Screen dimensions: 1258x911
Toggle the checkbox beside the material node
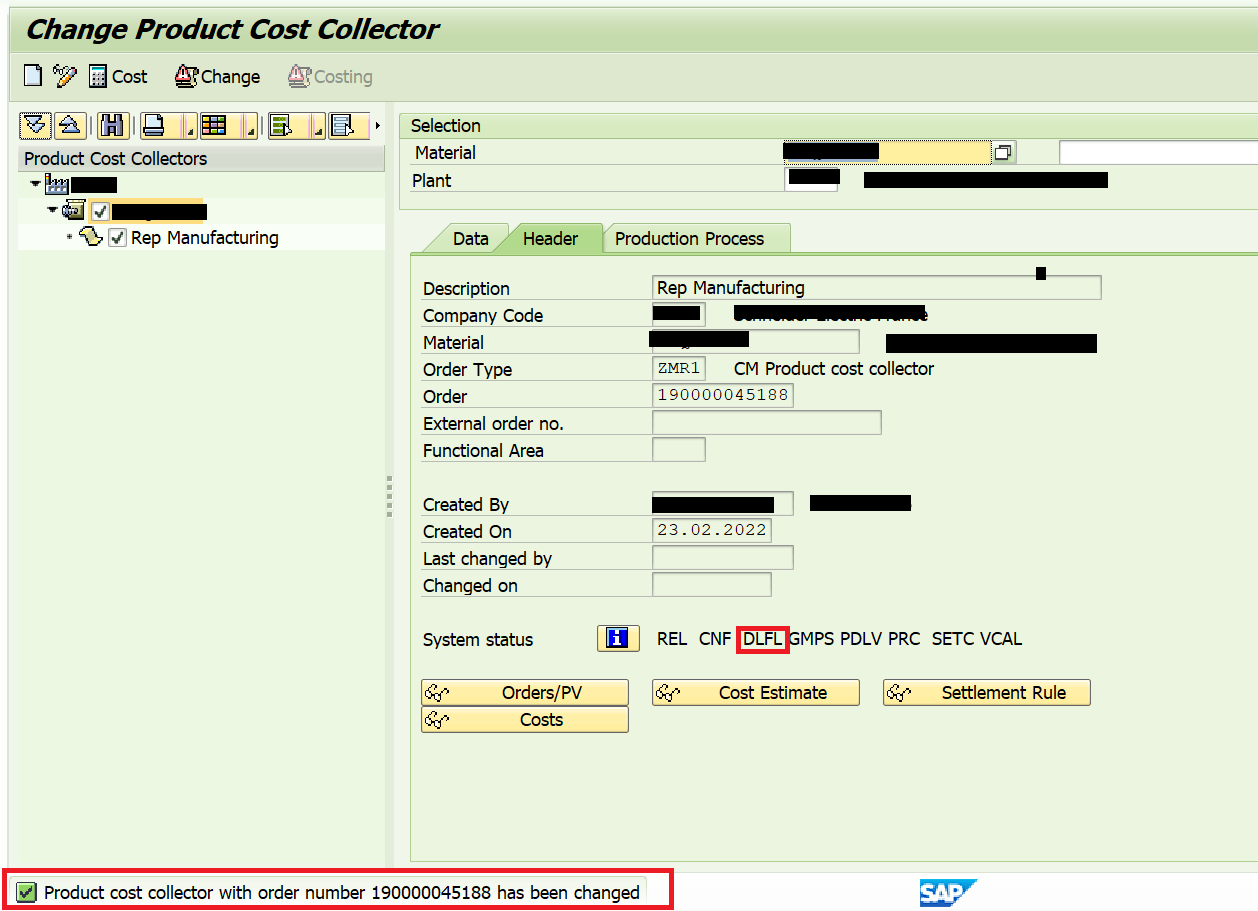click(100, 211)
